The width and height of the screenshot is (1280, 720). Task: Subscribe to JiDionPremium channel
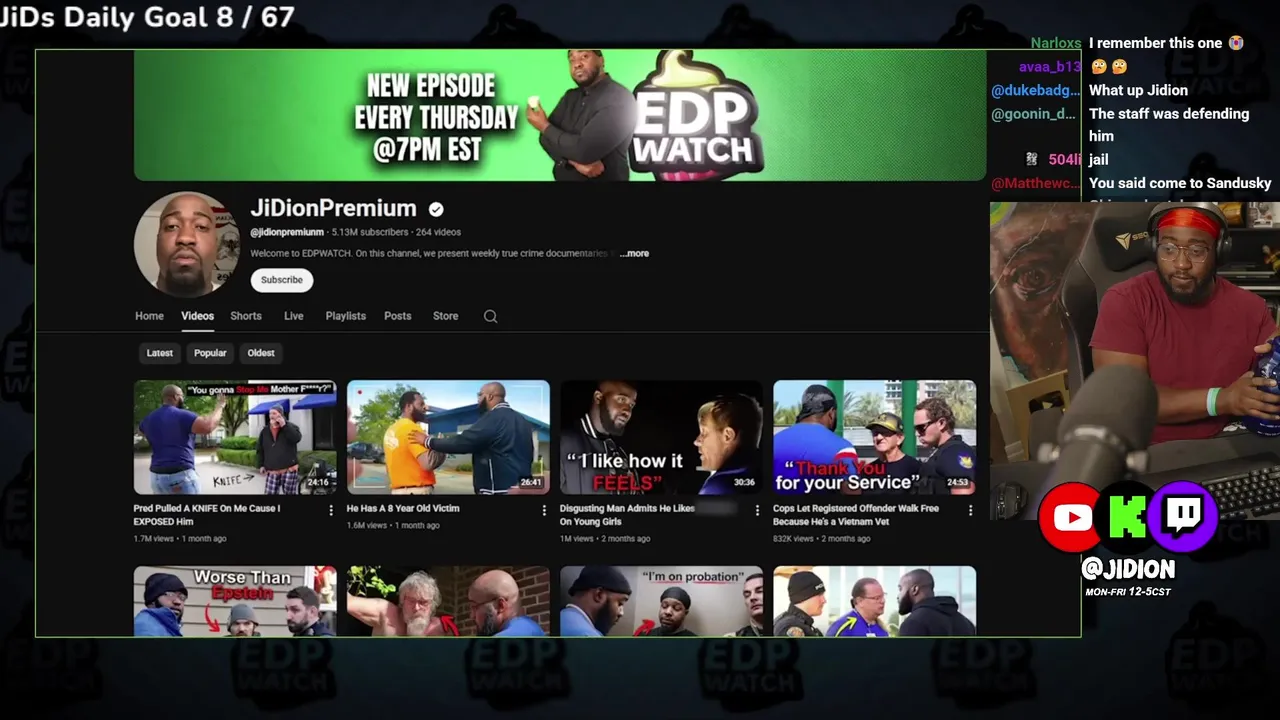coord(282,280)
